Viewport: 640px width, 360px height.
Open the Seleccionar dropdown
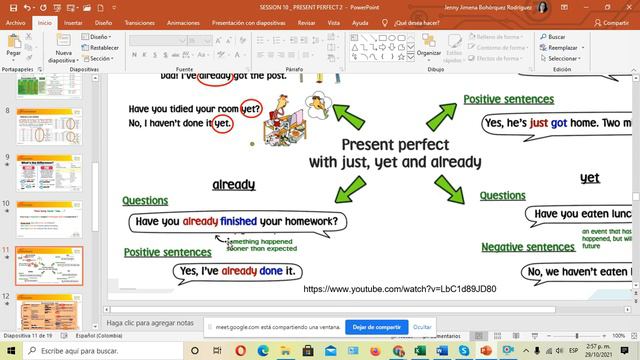(560, 58)
